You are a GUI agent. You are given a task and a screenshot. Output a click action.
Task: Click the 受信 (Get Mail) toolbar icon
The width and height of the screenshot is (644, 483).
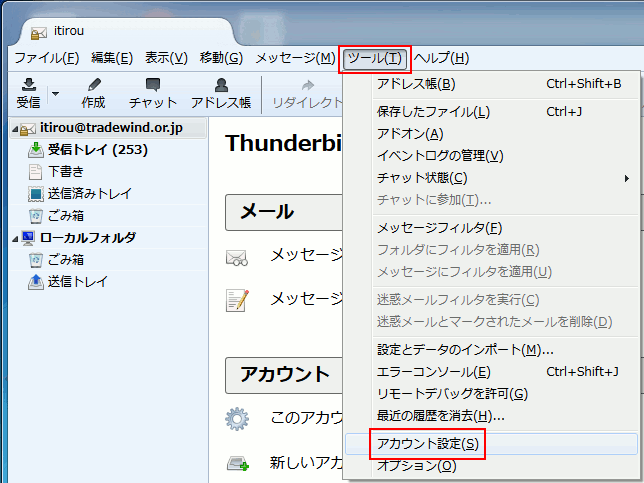[28, 87]
